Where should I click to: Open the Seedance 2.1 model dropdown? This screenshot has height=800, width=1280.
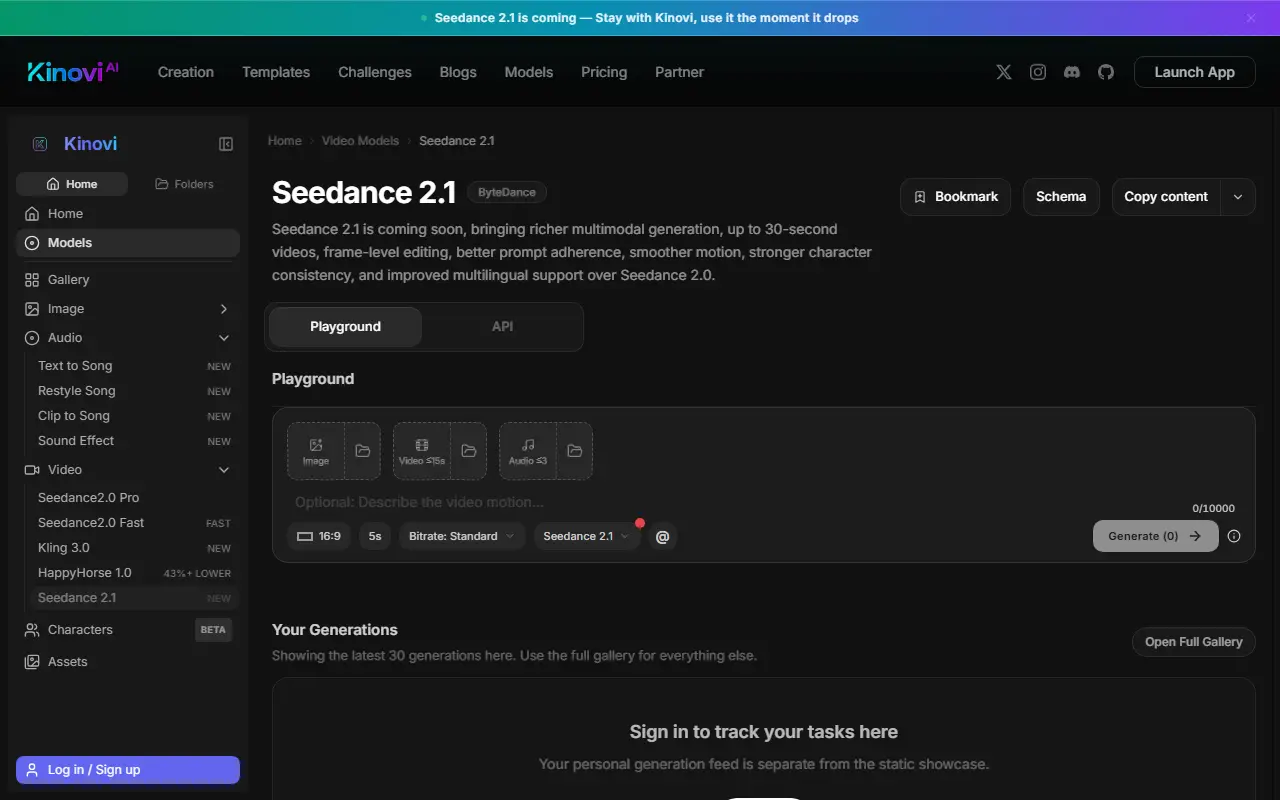coord(587,536)
